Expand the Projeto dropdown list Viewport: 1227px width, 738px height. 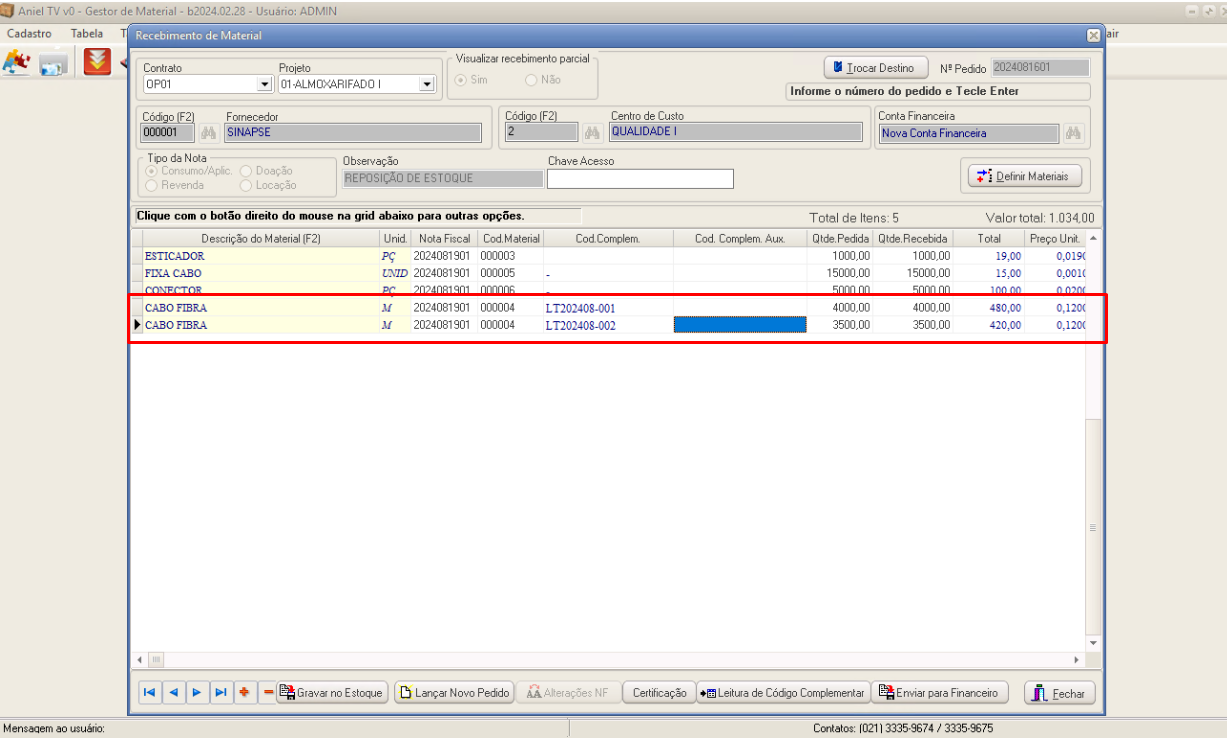(x=427, y=85)
